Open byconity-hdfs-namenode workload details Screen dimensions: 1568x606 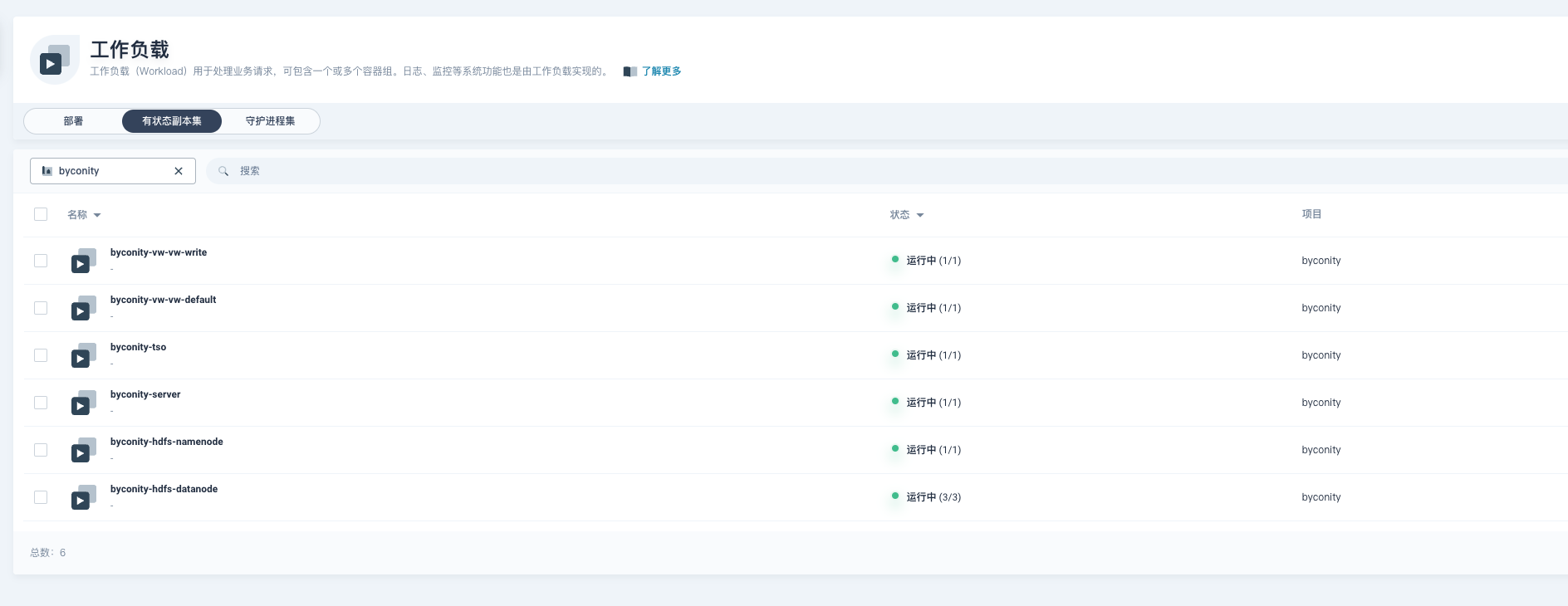(167, 442)
